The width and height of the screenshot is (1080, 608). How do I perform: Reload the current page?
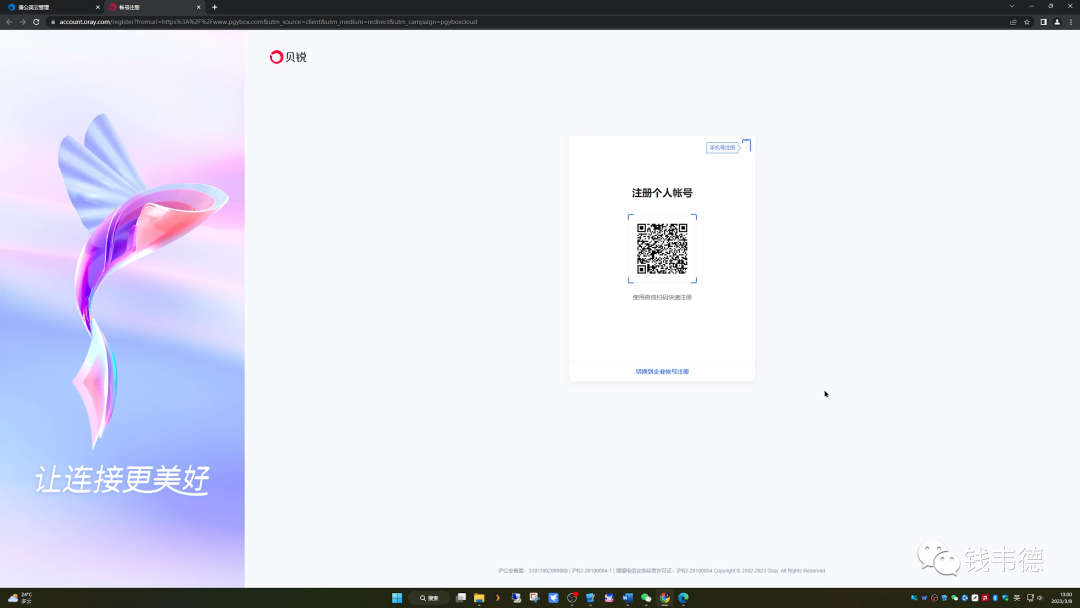(x=37, y=22)
